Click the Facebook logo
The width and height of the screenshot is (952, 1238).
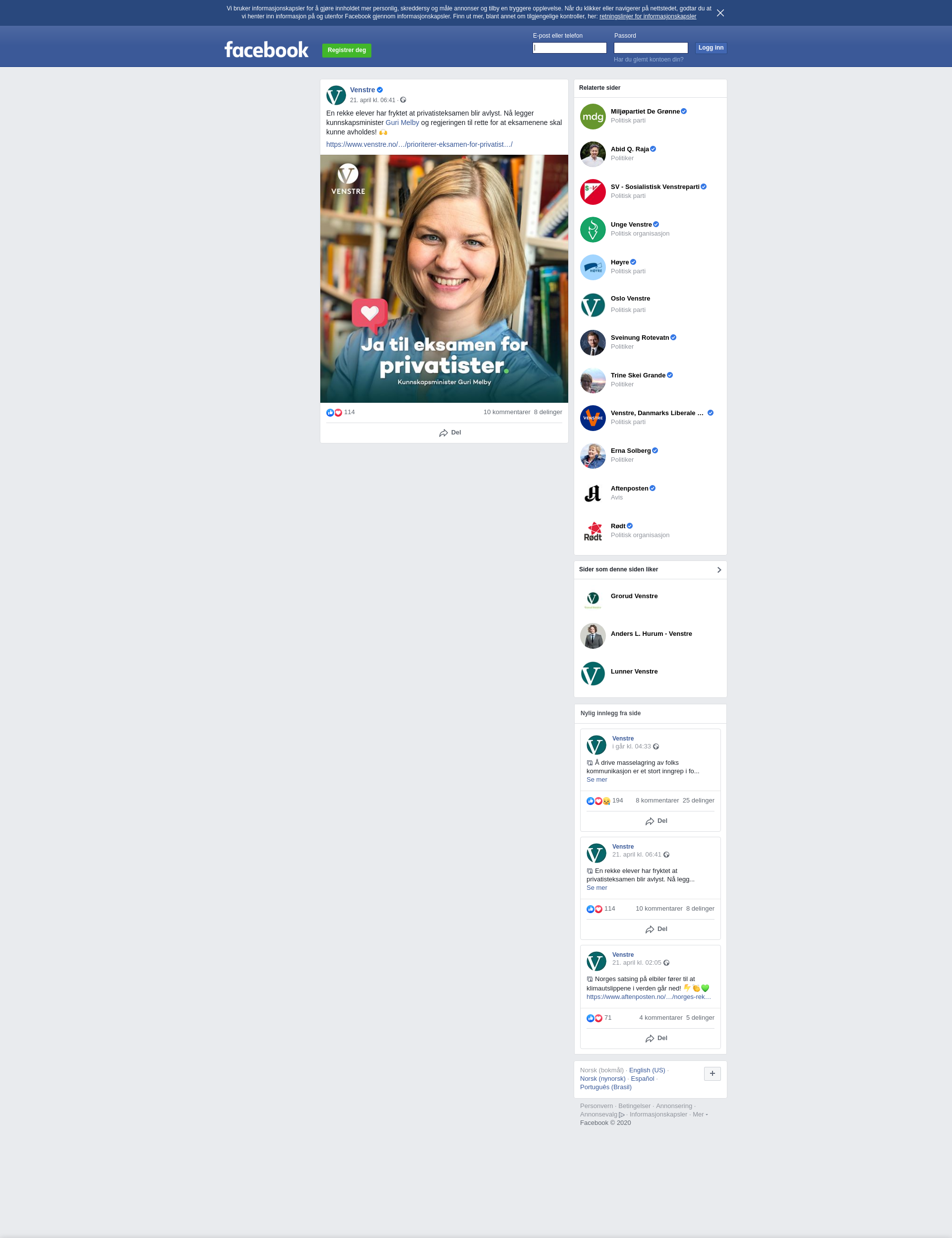266,50
